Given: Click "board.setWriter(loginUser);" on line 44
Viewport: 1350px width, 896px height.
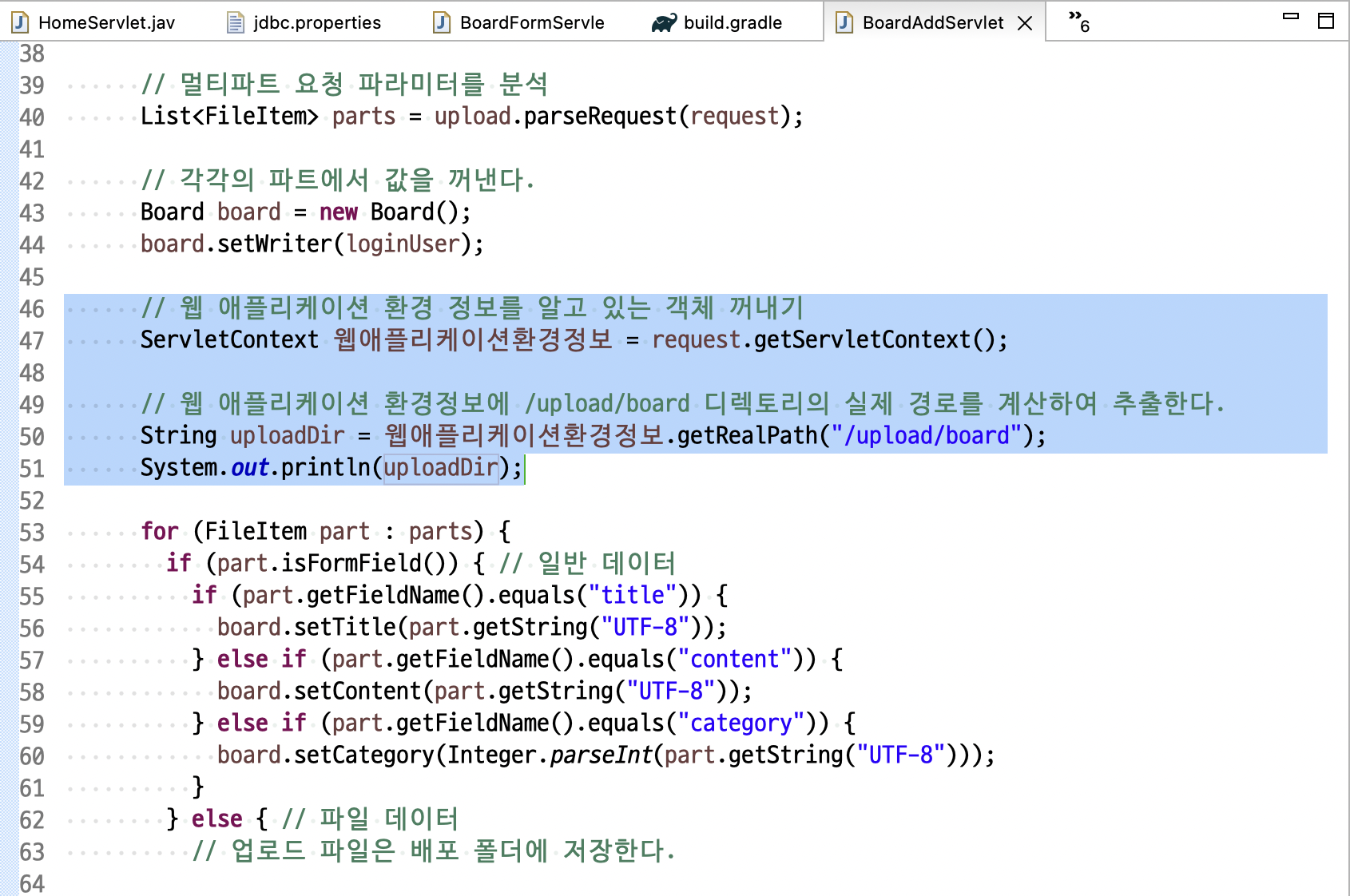Looking at the screenshot, I should coord(312,244).
